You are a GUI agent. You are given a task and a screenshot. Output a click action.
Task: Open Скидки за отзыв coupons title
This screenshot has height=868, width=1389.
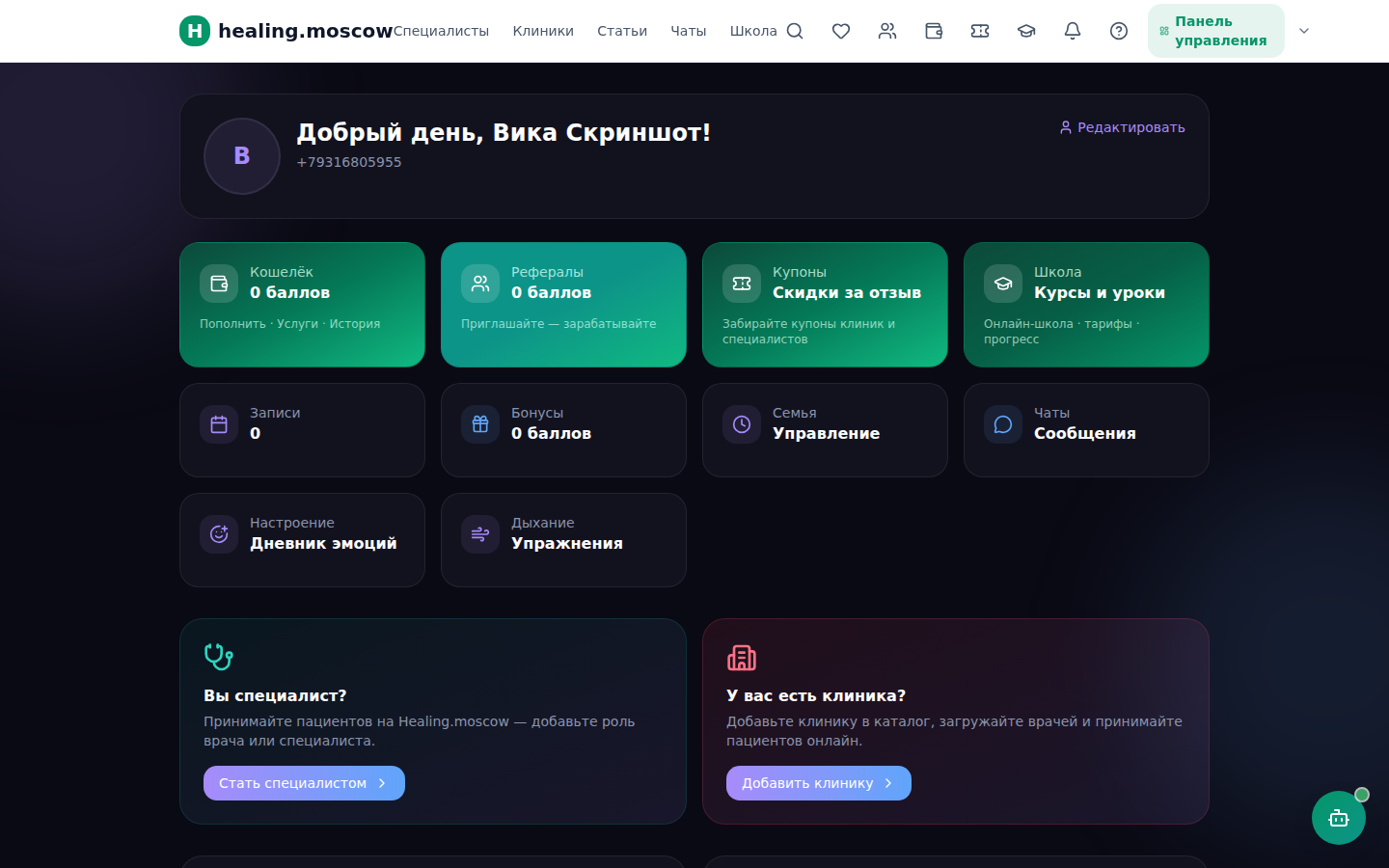tap(847, 293)
